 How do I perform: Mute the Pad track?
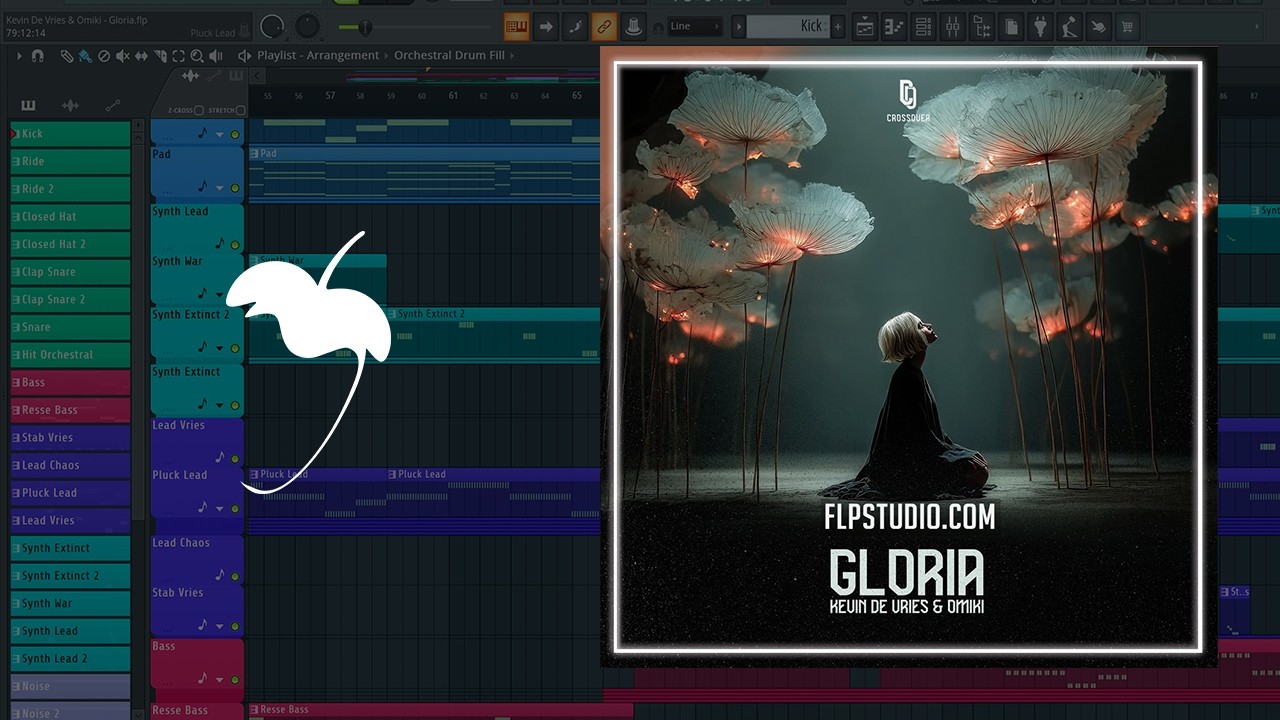[x=235, y=188]
